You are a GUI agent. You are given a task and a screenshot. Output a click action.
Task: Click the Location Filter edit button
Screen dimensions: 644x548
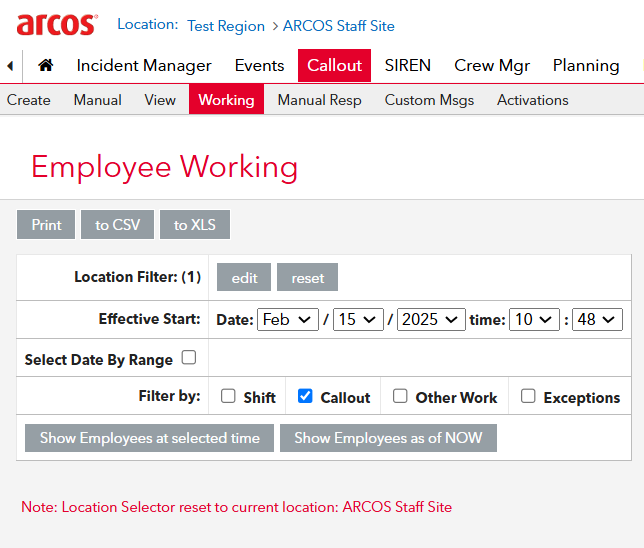click(245, 278)
